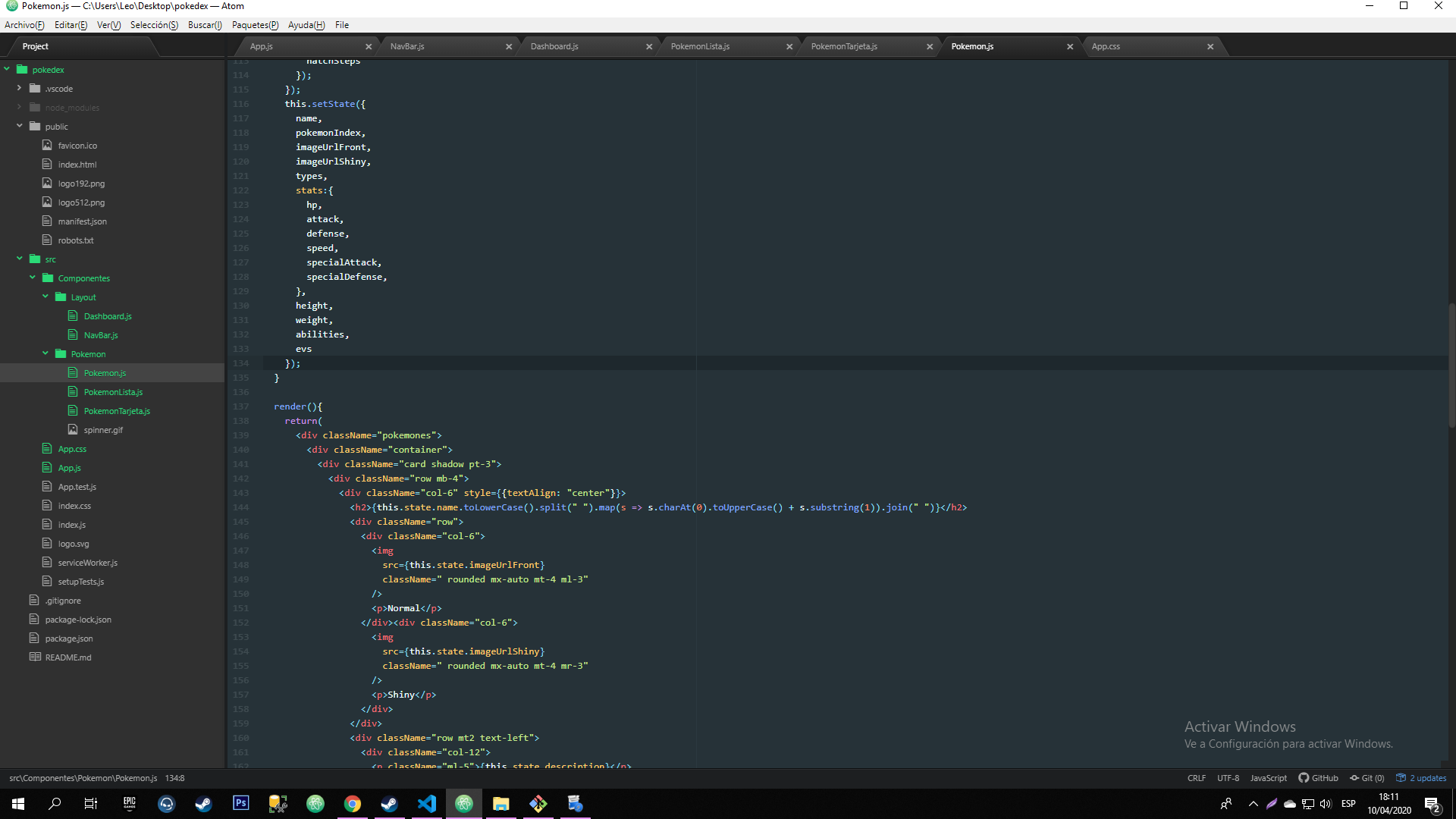Open File Explorer from taskbar
Image resolution: width=1456 pixels, height=819 pixels.
501,803
